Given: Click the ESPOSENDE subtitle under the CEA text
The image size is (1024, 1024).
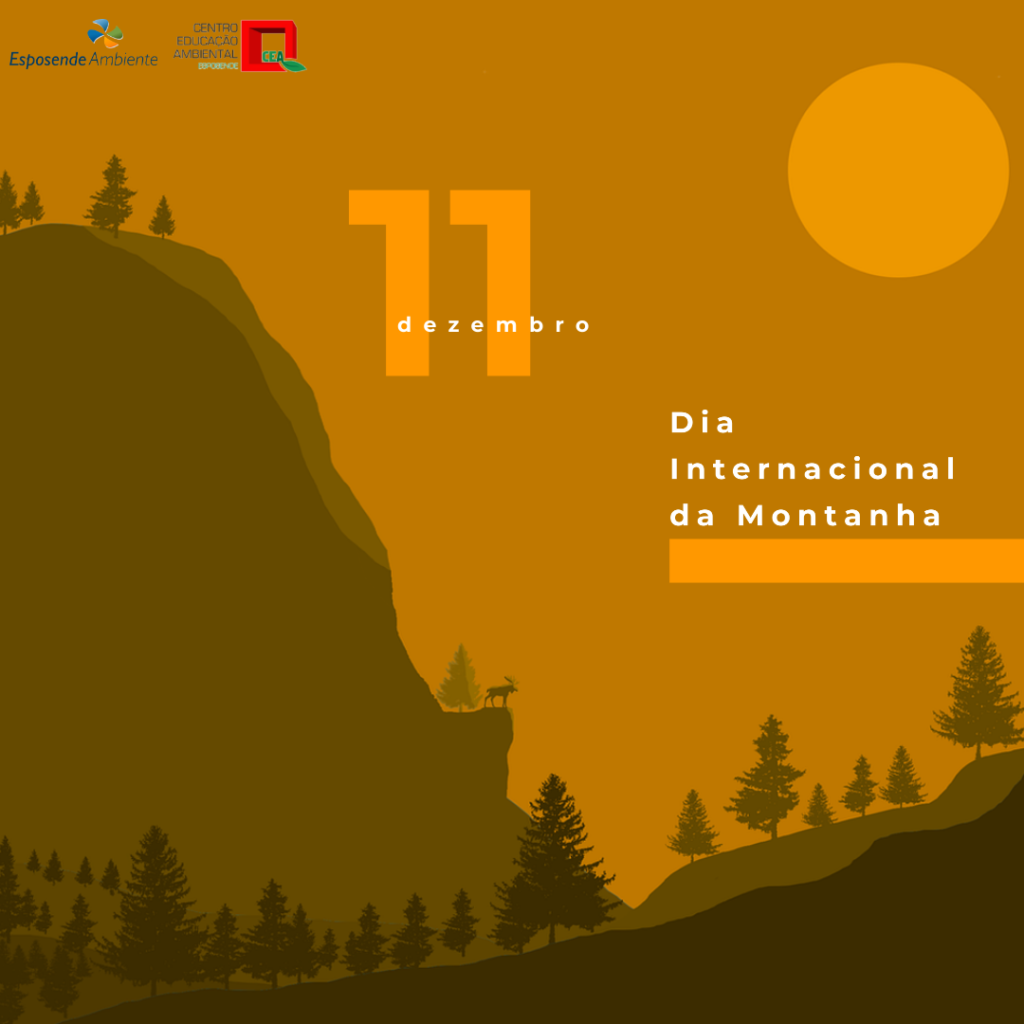Looking at the screenshot, I should (x=218, y=64).
